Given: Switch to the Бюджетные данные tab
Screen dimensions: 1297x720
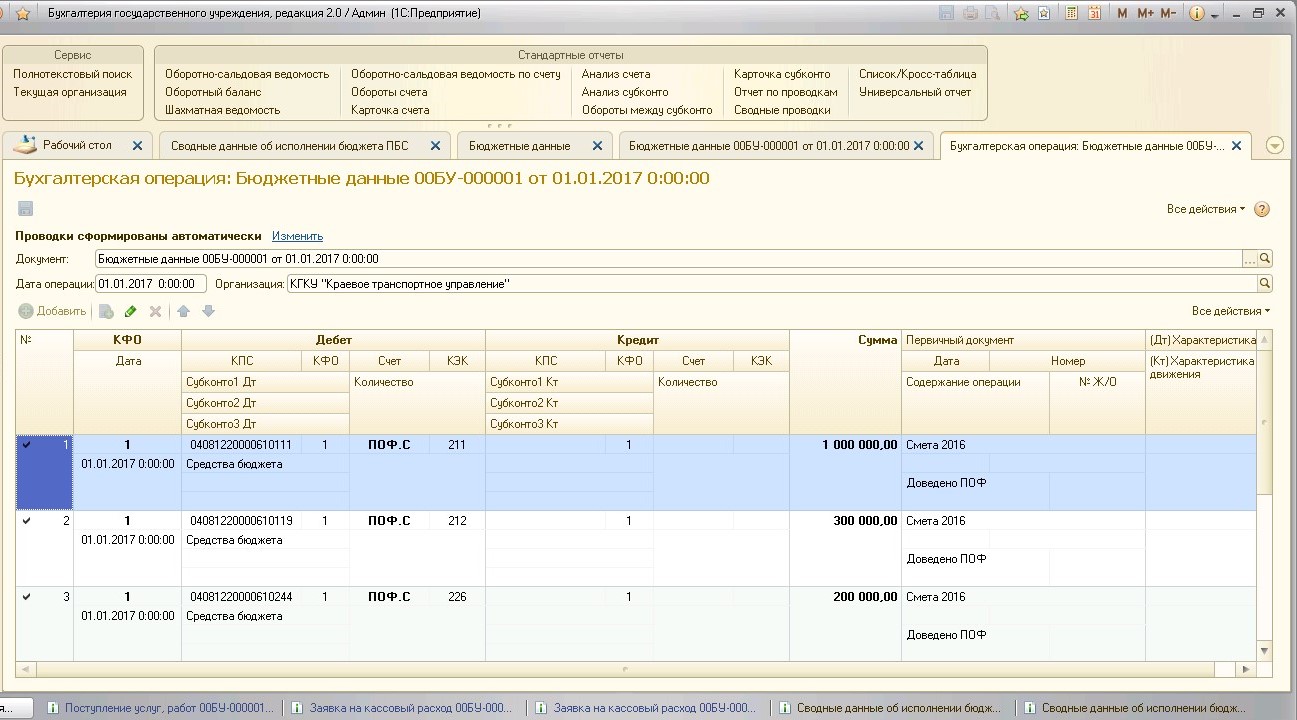Looking at the screenshot, I should 520,145.
